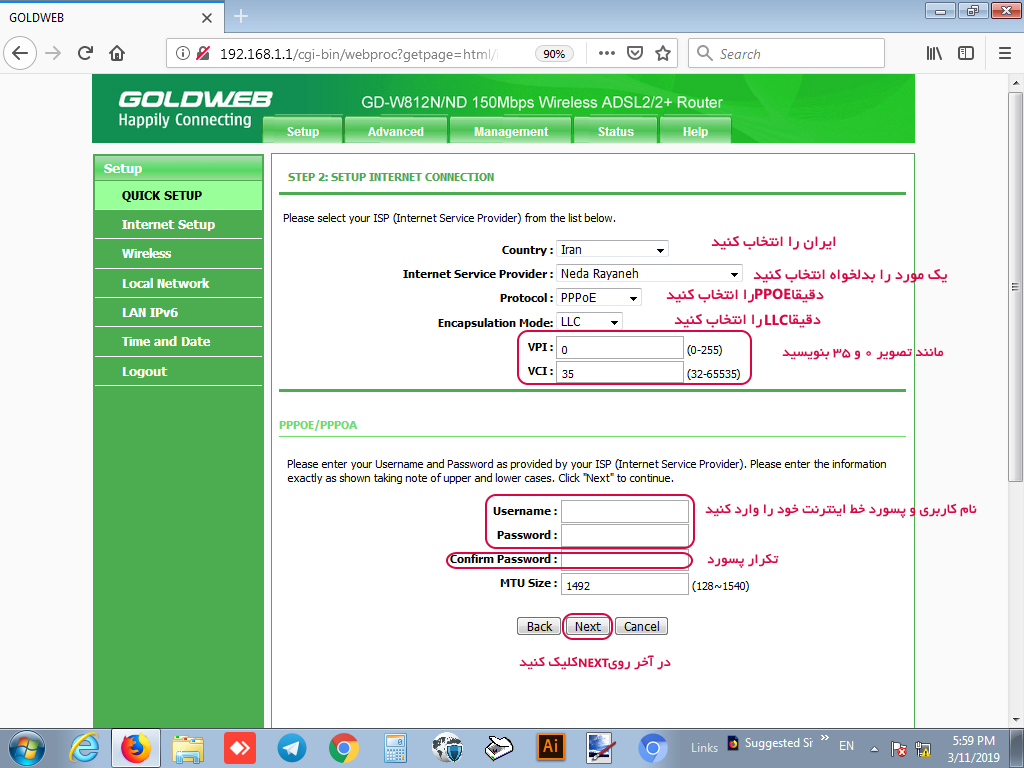1024x768 pixels.
Task: Switch to the Advanced tab
Action: coord(395,131)
